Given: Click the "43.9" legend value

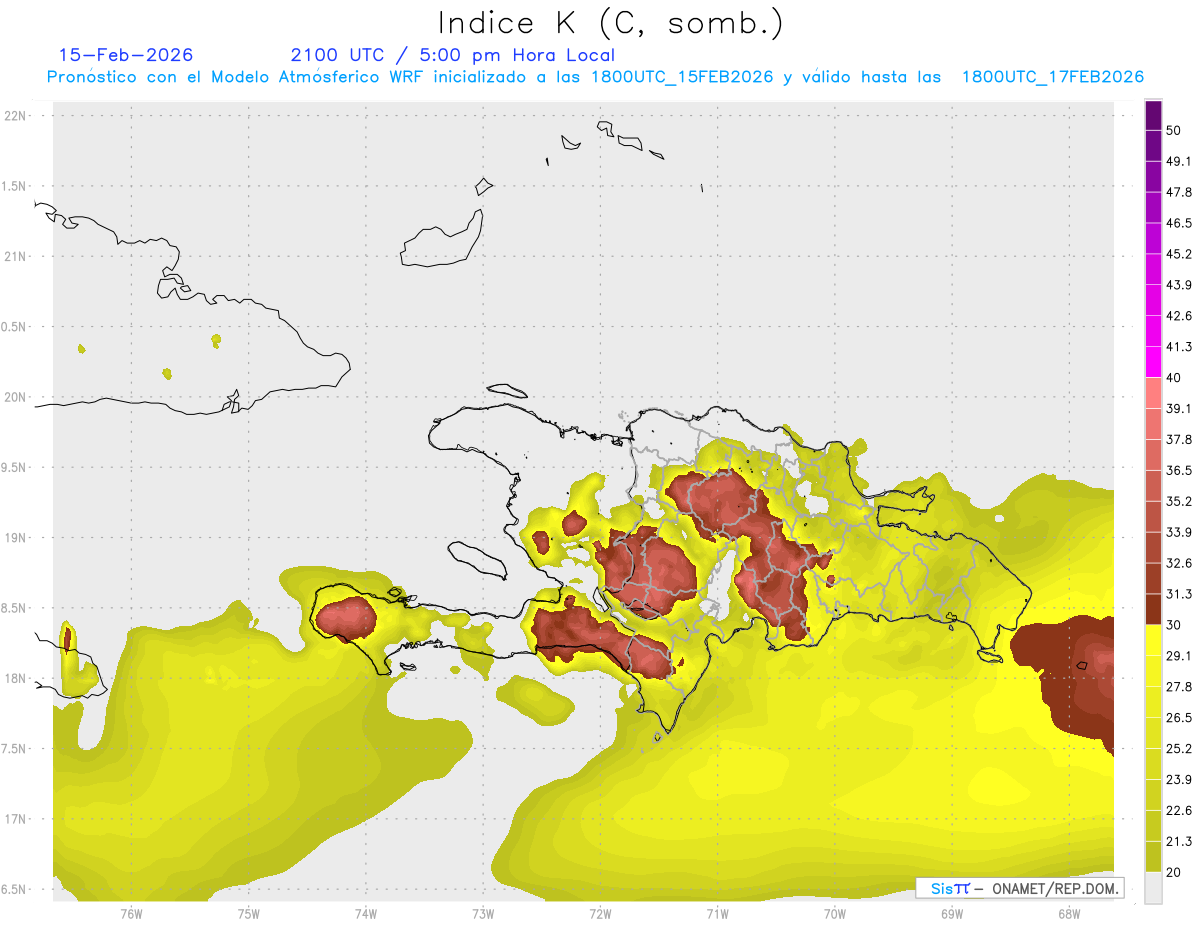Looking at the screenshot, I should click(x=1179, y=285).
